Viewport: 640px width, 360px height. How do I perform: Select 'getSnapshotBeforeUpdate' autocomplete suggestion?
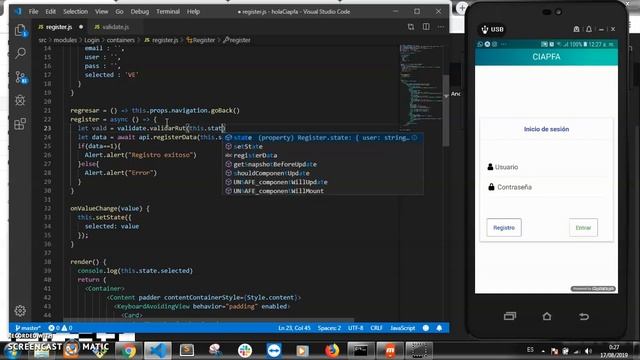322,164
